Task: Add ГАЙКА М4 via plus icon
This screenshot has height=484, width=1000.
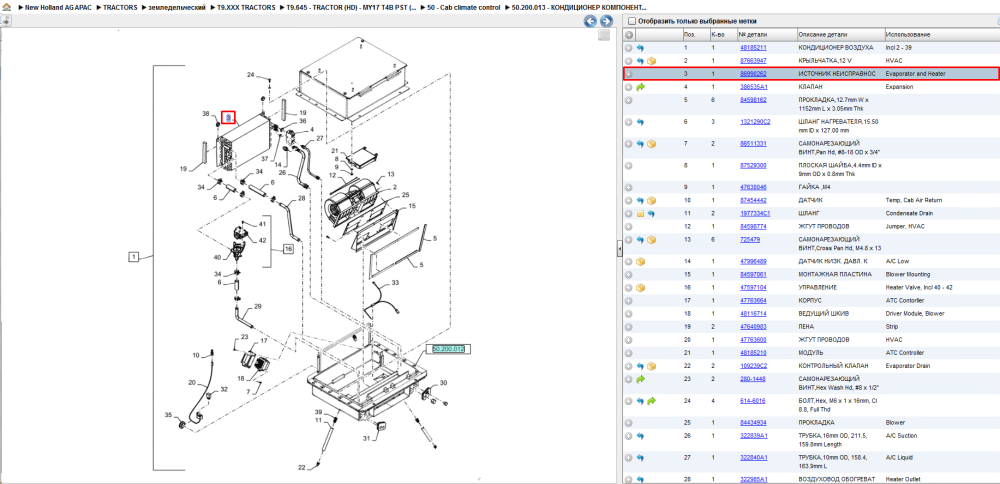Action: pyautogui.click(x=629, y=187)
